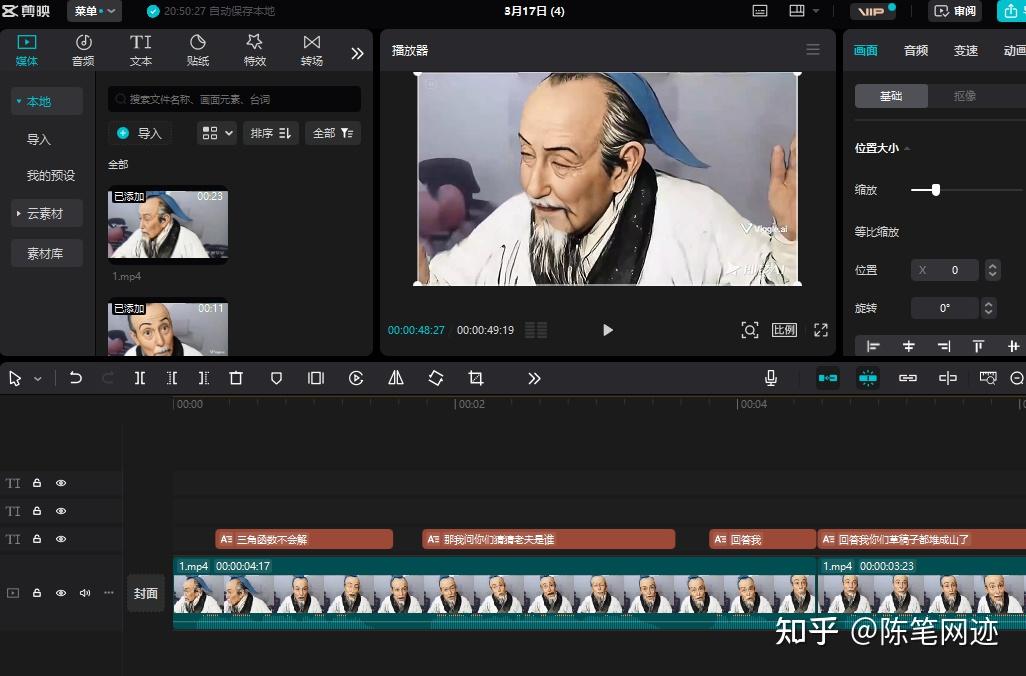Open the 素材库 material library

(46, 253)
